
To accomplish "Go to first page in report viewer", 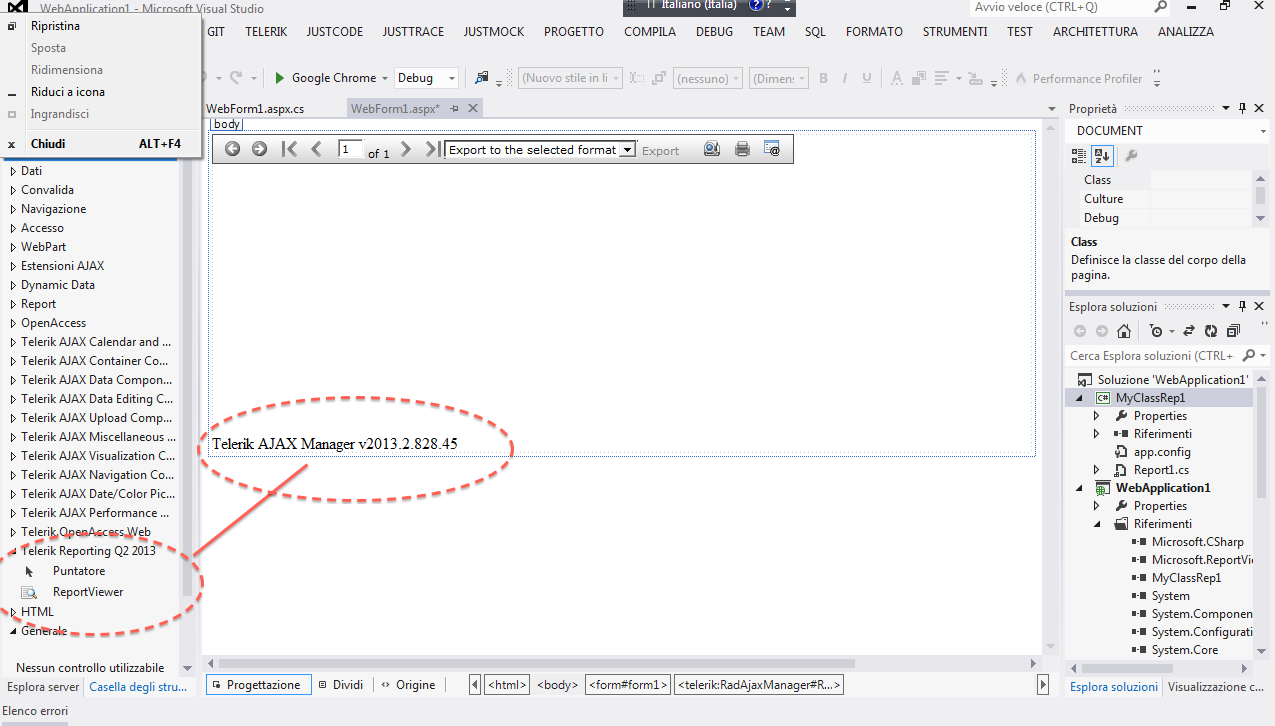I will (x=289, y=149).
